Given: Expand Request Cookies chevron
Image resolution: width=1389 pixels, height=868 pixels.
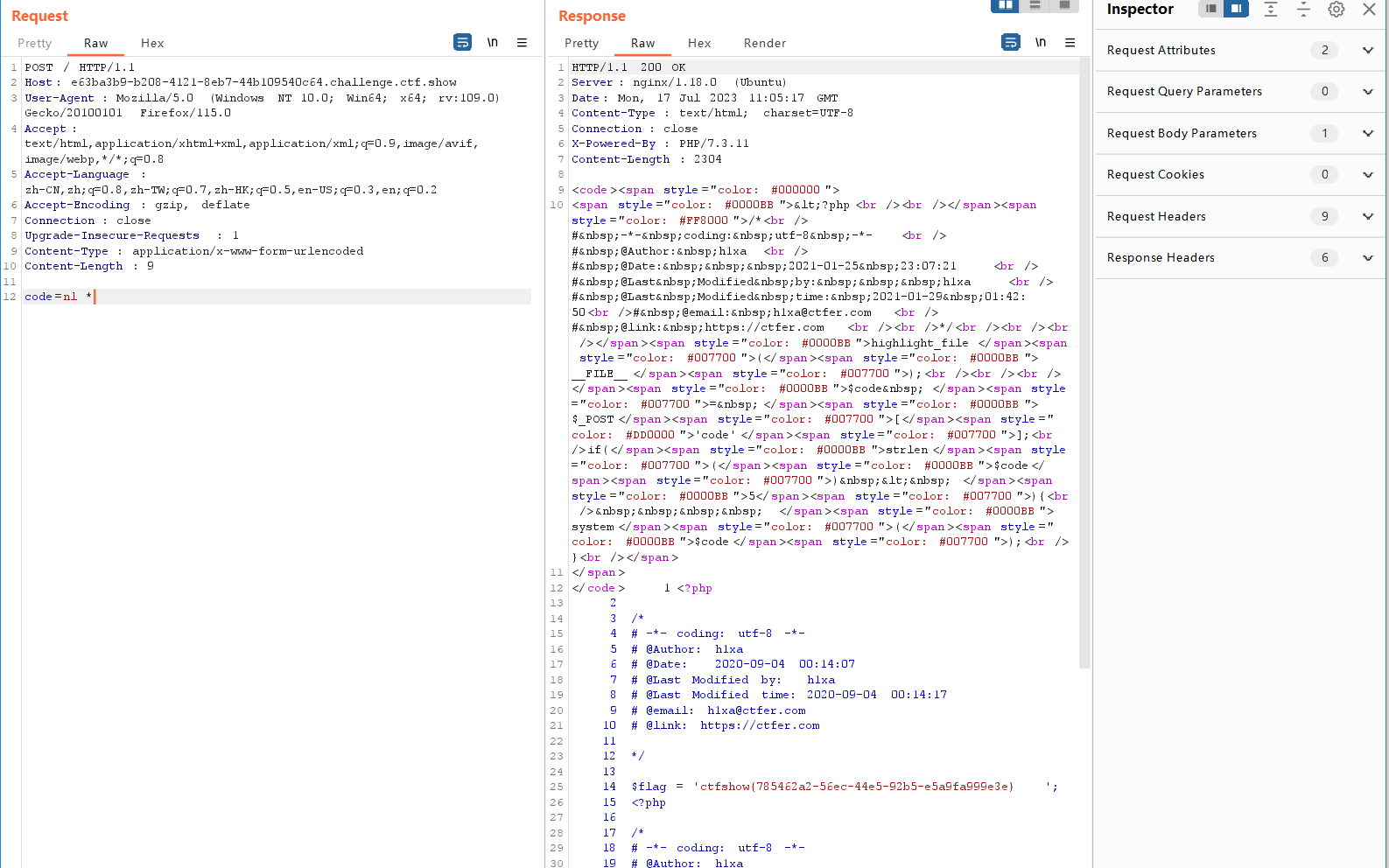Looking at the screenshot, I should click(x=1368, y=174).
